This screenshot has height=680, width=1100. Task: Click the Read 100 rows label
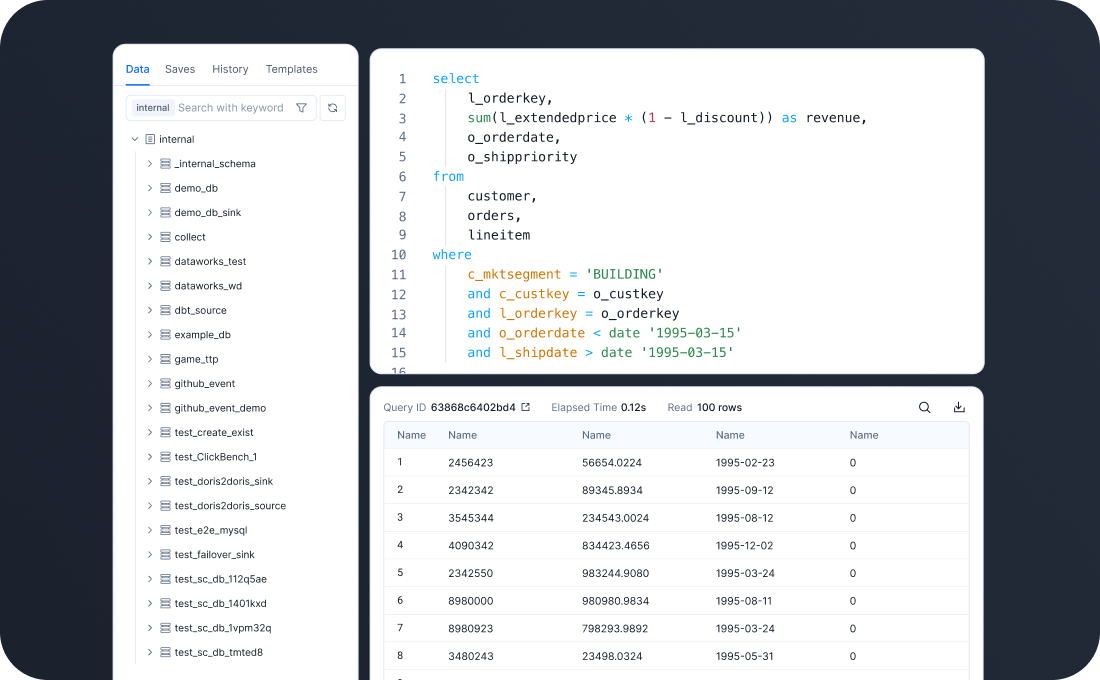(704, 407)
